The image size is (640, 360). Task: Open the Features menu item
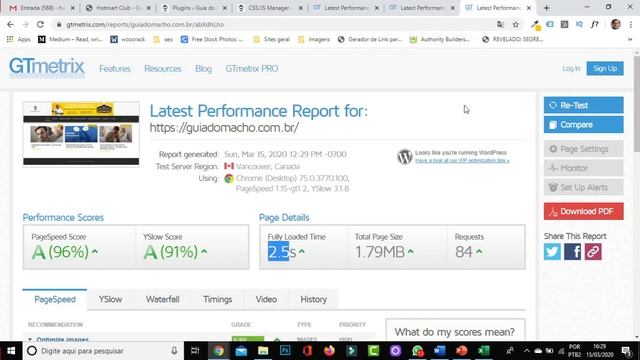click(115, 69)
